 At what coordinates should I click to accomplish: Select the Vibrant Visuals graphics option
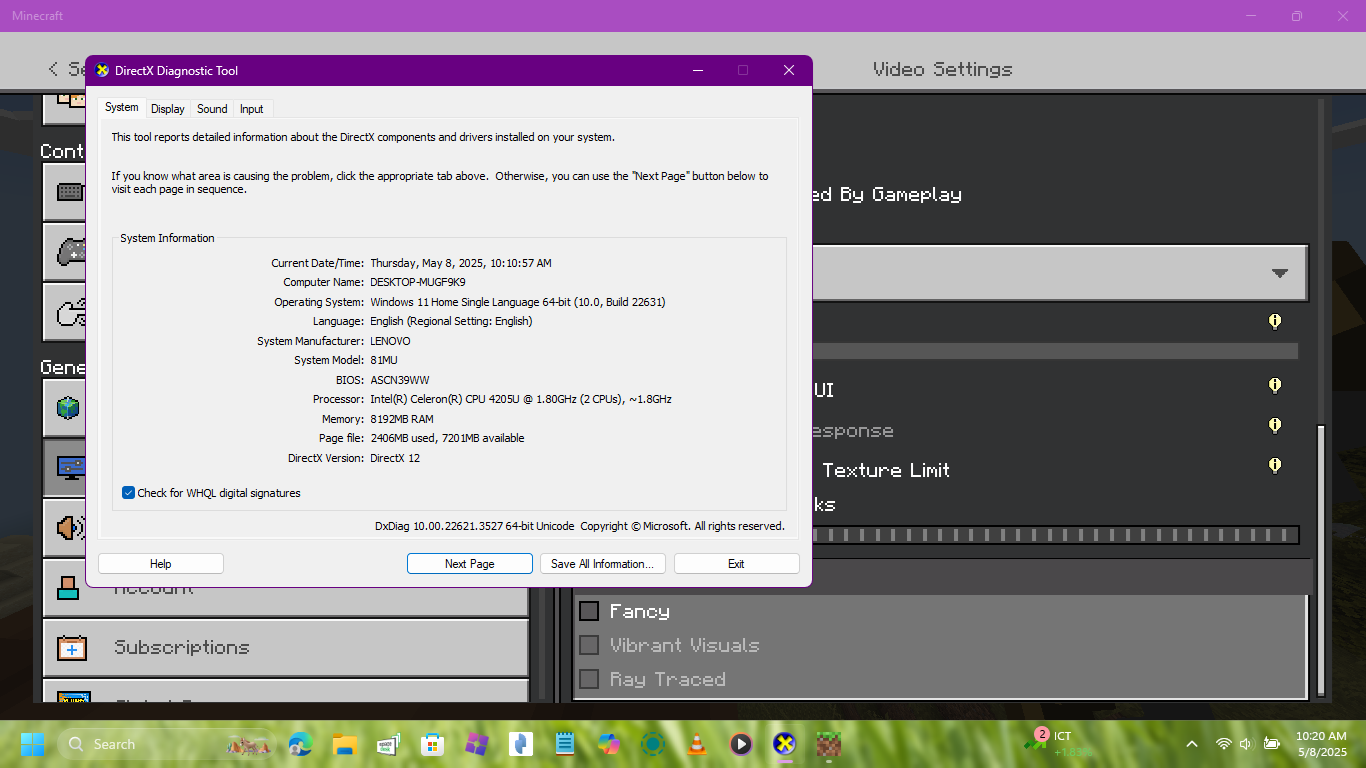[x=589, y=645]
